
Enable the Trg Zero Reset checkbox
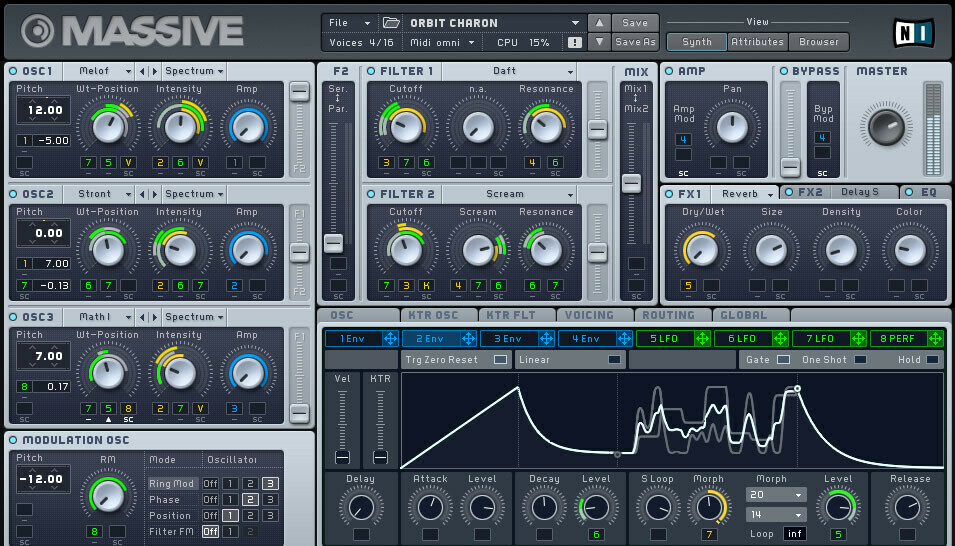click(500, 360)
